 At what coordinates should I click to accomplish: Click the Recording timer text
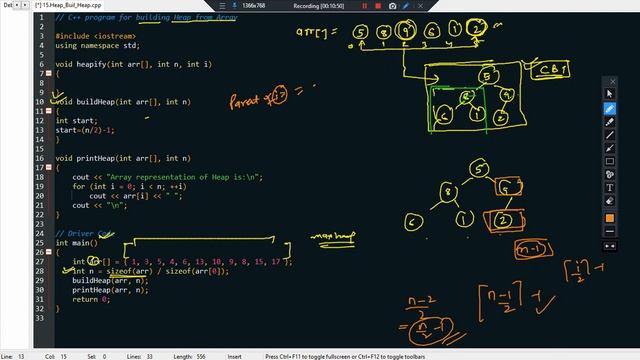(318, 6)
